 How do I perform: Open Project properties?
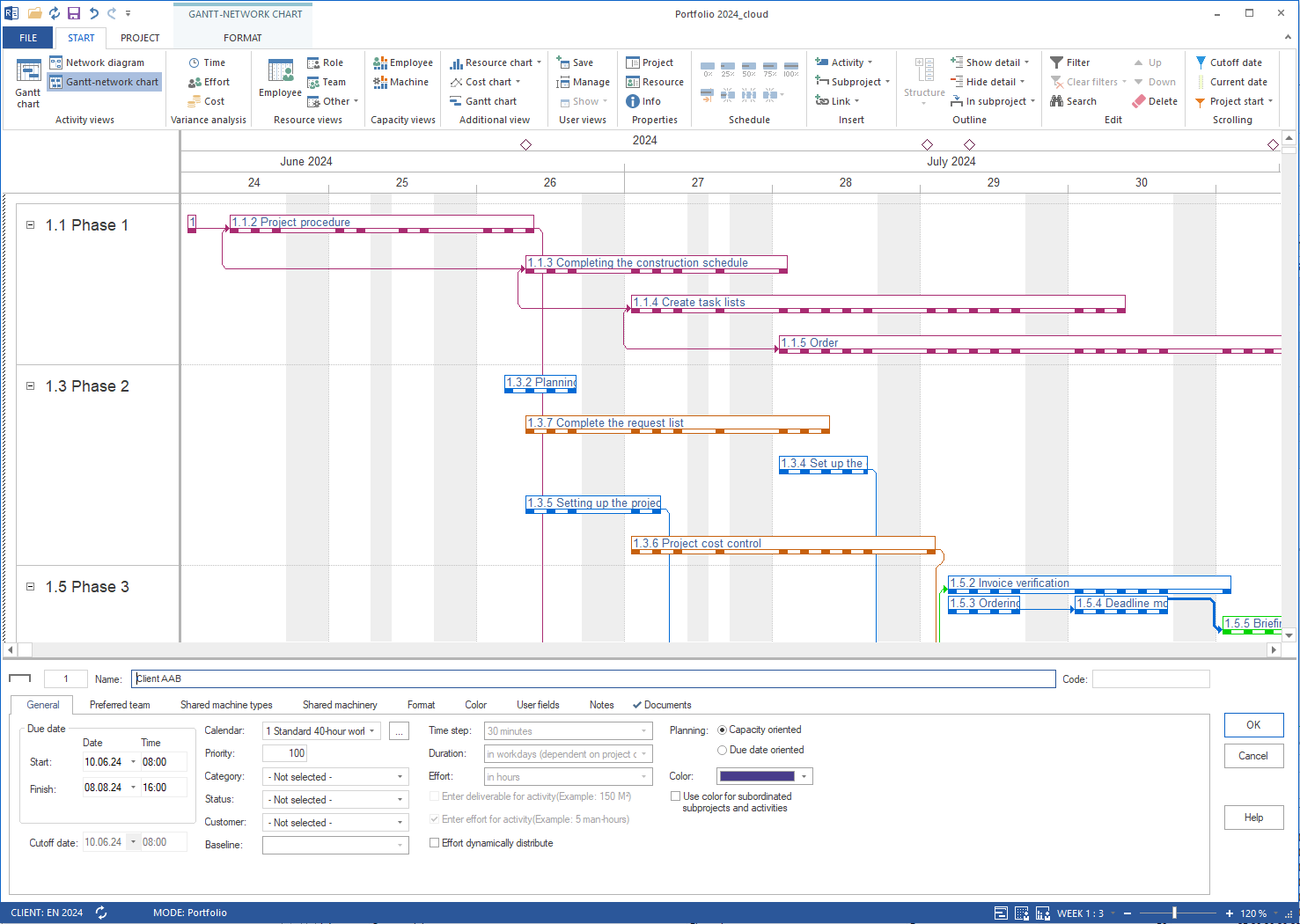(x=650, y=62)
